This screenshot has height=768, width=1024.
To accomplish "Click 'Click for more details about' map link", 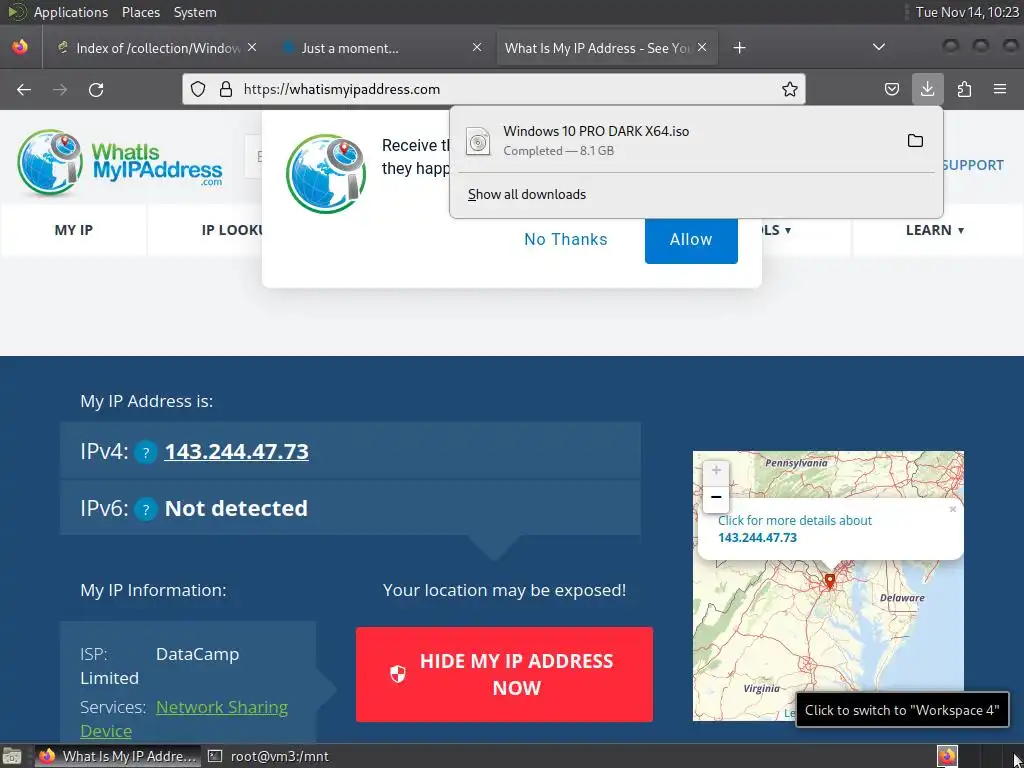I will (795, 520).
